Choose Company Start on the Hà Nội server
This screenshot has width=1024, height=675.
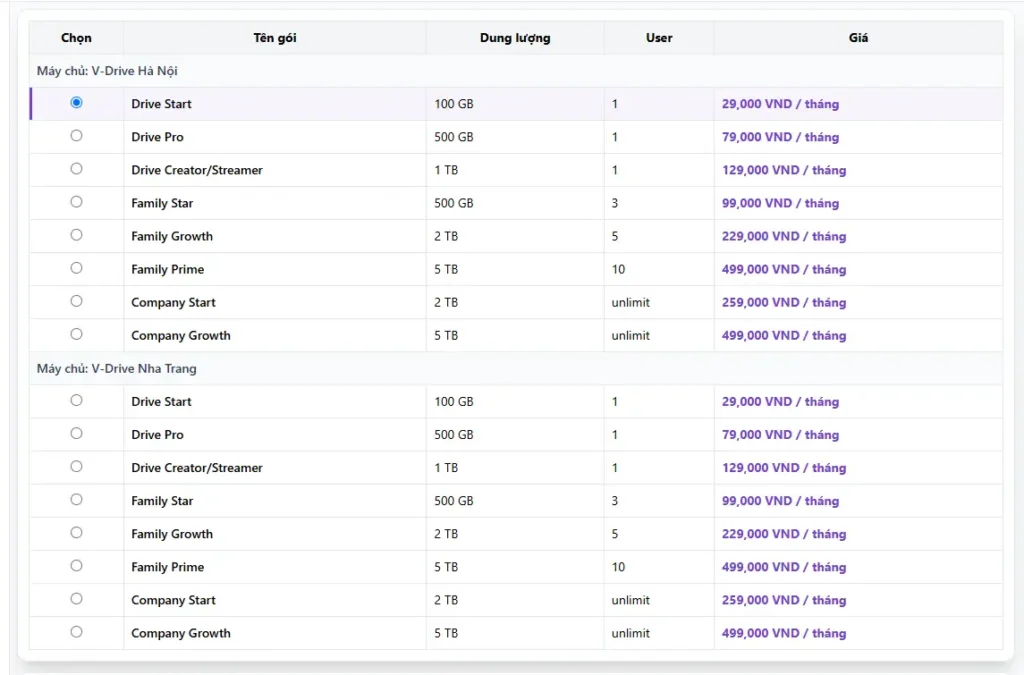click(76, 301)
